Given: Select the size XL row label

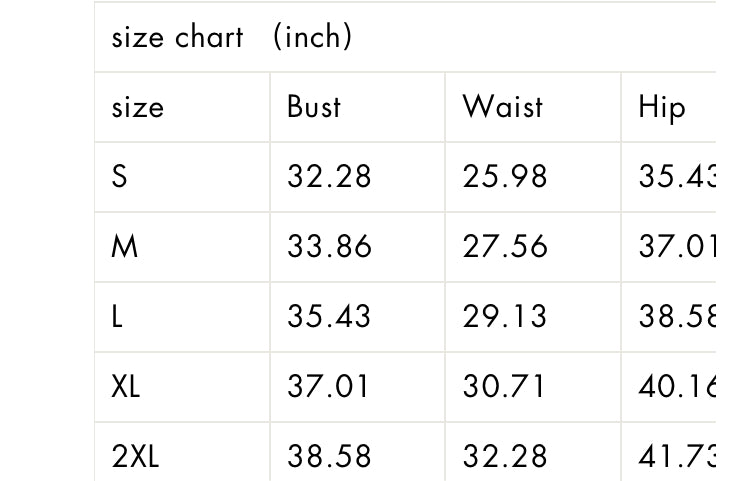Looking at the screenshot, I should point(126,386).
